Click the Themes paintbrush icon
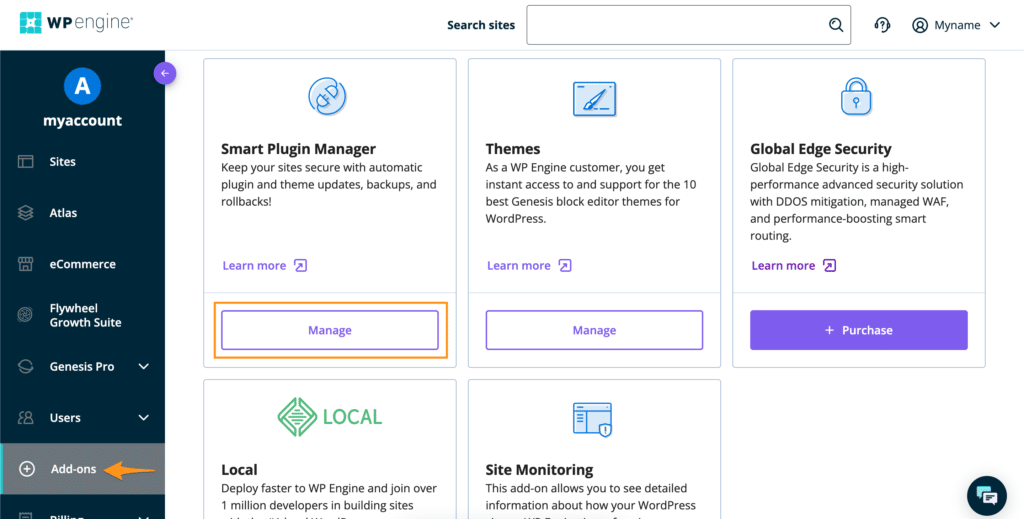1024x519 pixels. click(x=594, y=98)
